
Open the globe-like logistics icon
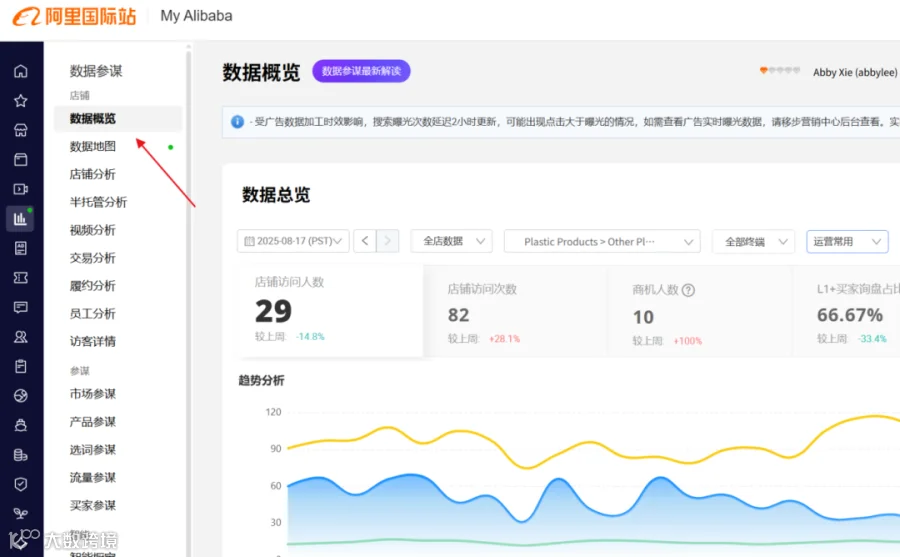pos(21,396)
